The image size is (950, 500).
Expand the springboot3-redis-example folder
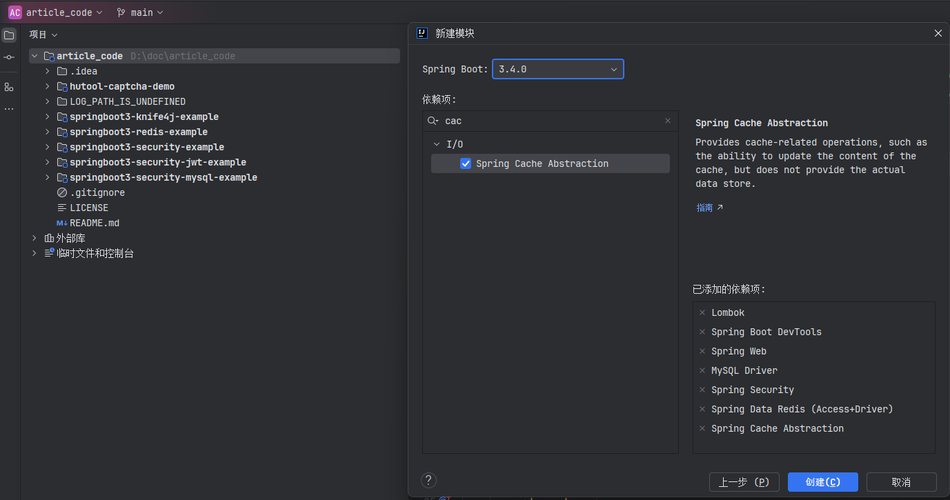[x=47, y=132]
